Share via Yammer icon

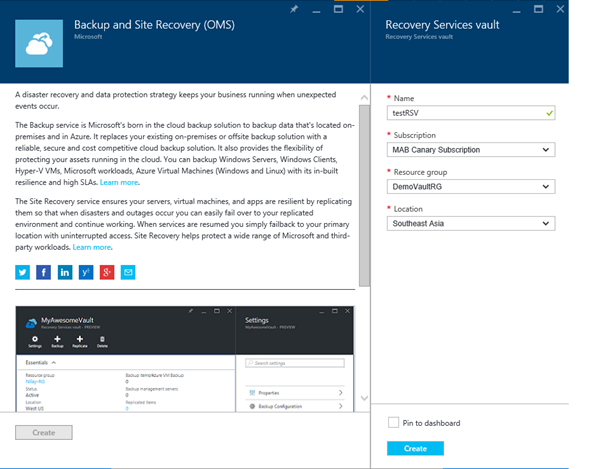86,272
